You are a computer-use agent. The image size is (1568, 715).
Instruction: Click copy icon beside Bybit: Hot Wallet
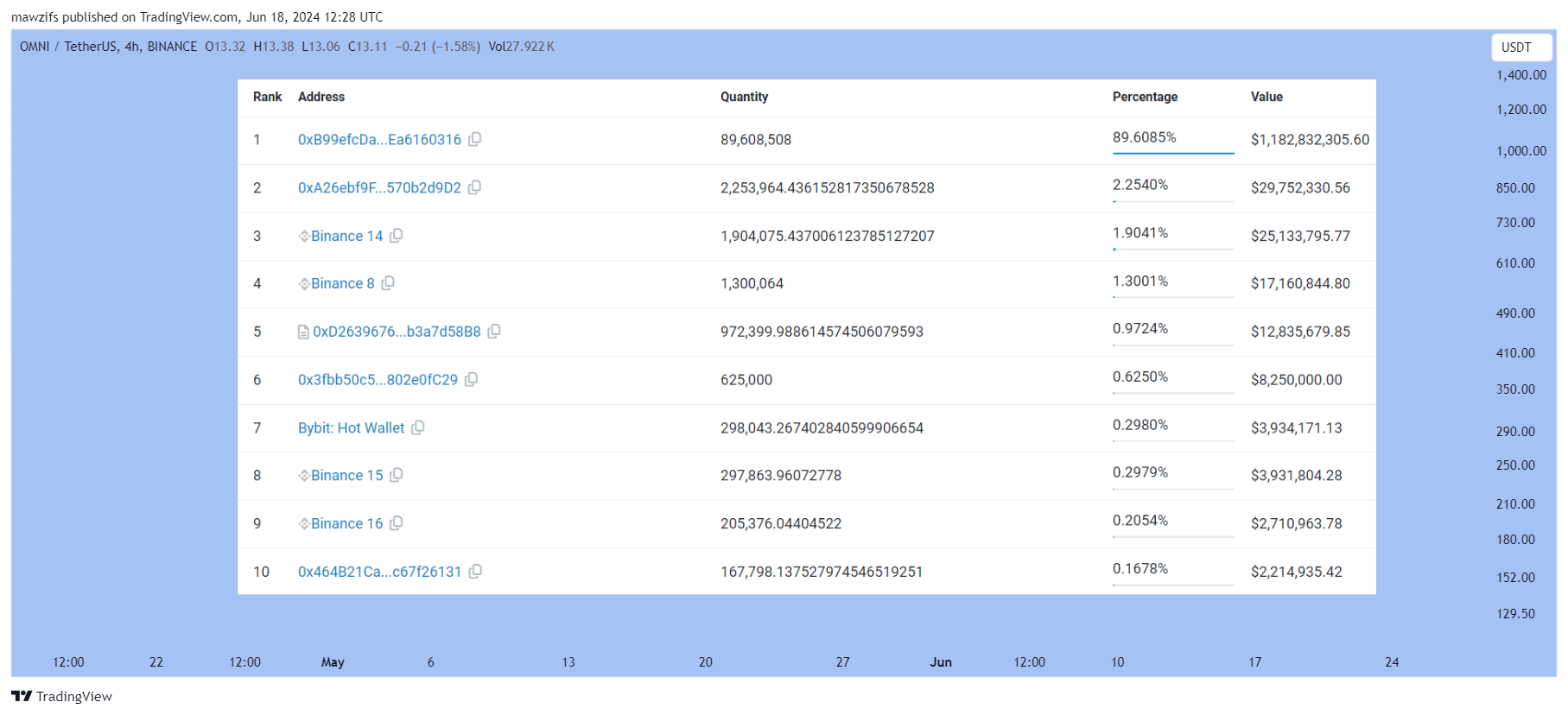418,427
